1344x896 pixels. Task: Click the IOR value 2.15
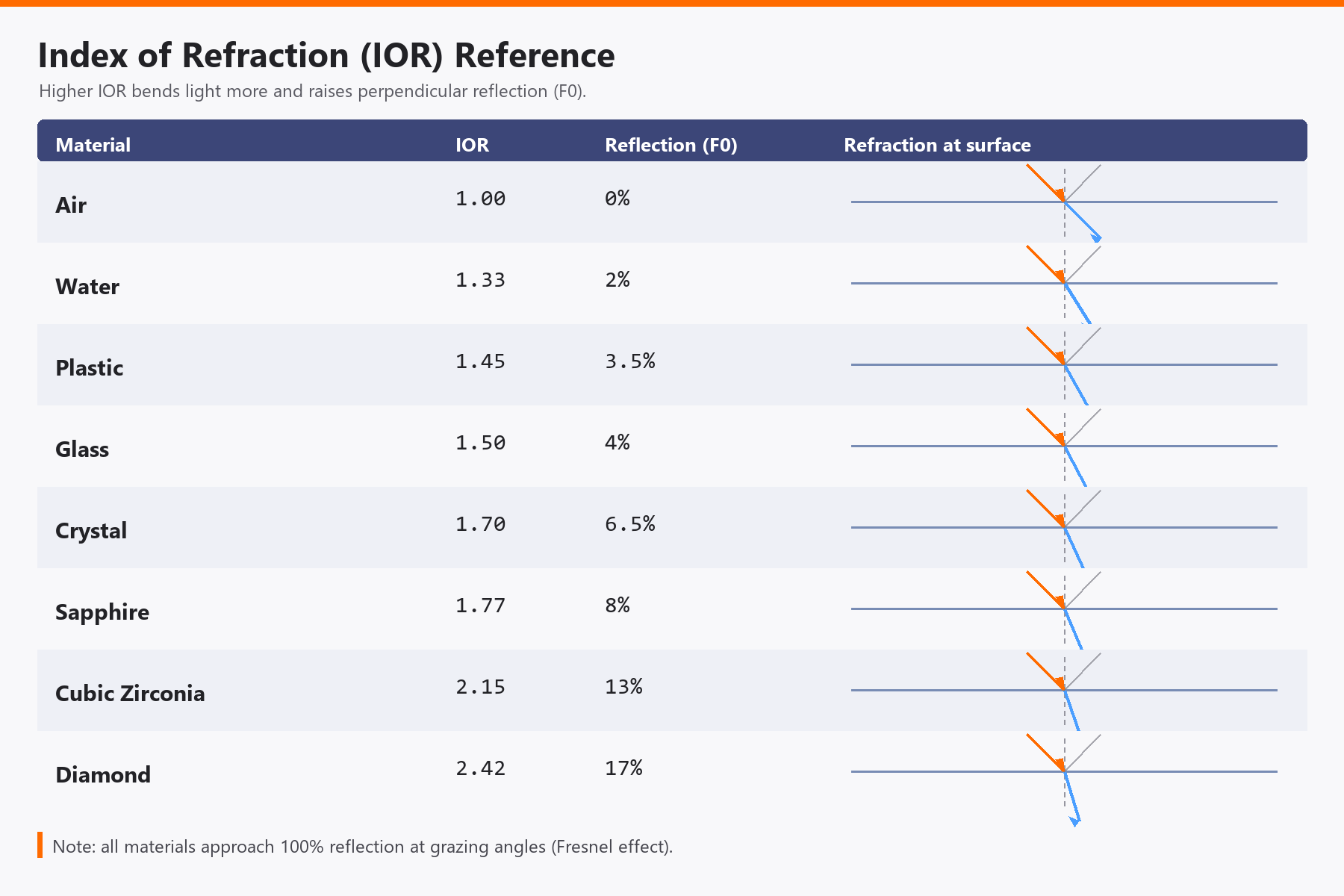[481, 687]
